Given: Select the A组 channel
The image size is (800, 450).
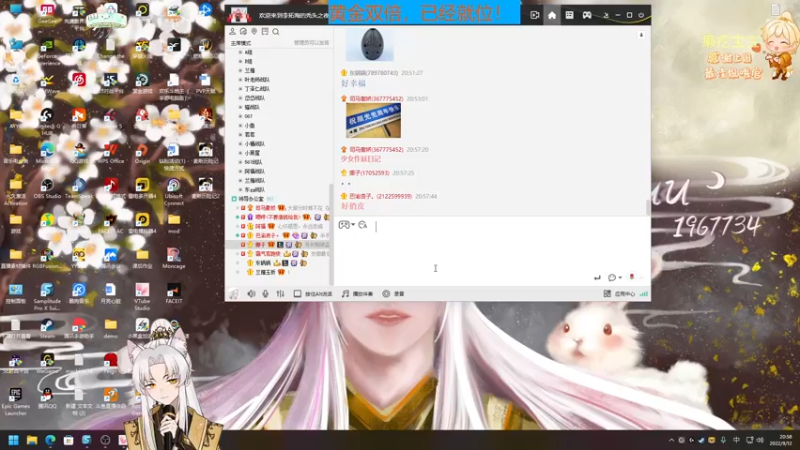Looking at the screenshot, I should [x=248, y=52].
